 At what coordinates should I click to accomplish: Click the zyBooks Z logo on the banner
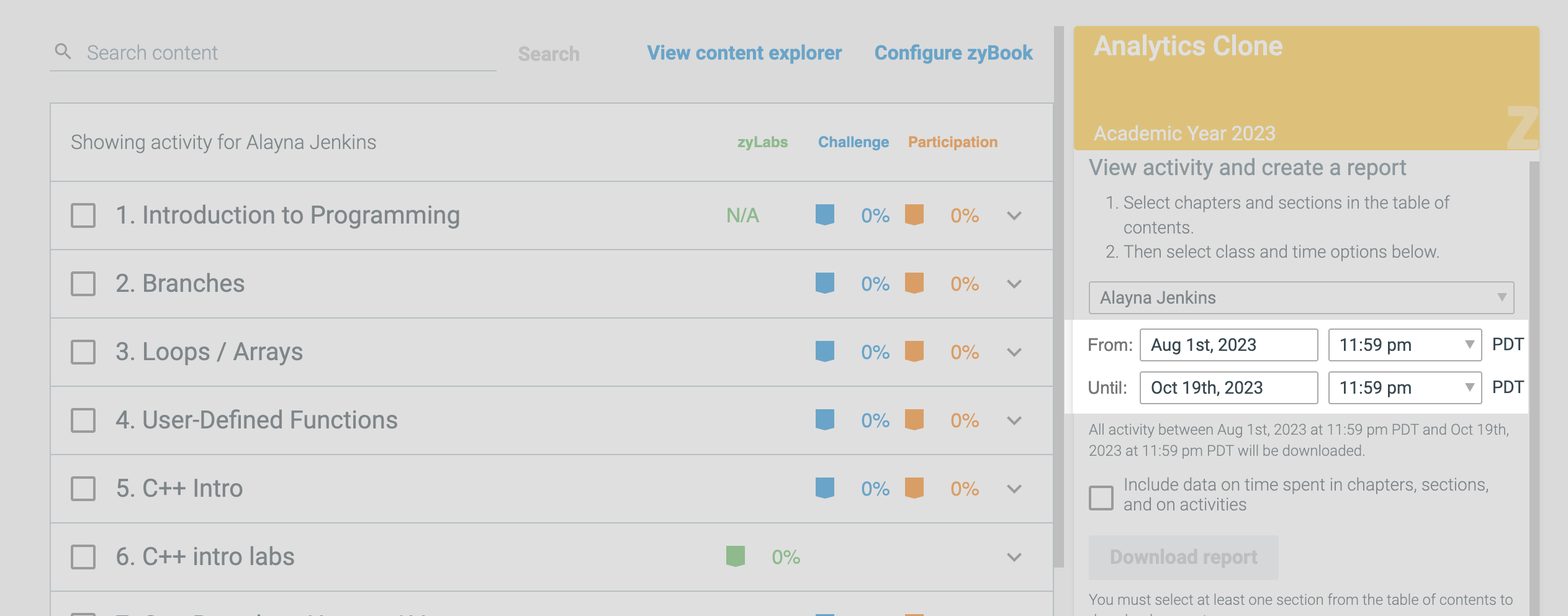[1522, 127]
